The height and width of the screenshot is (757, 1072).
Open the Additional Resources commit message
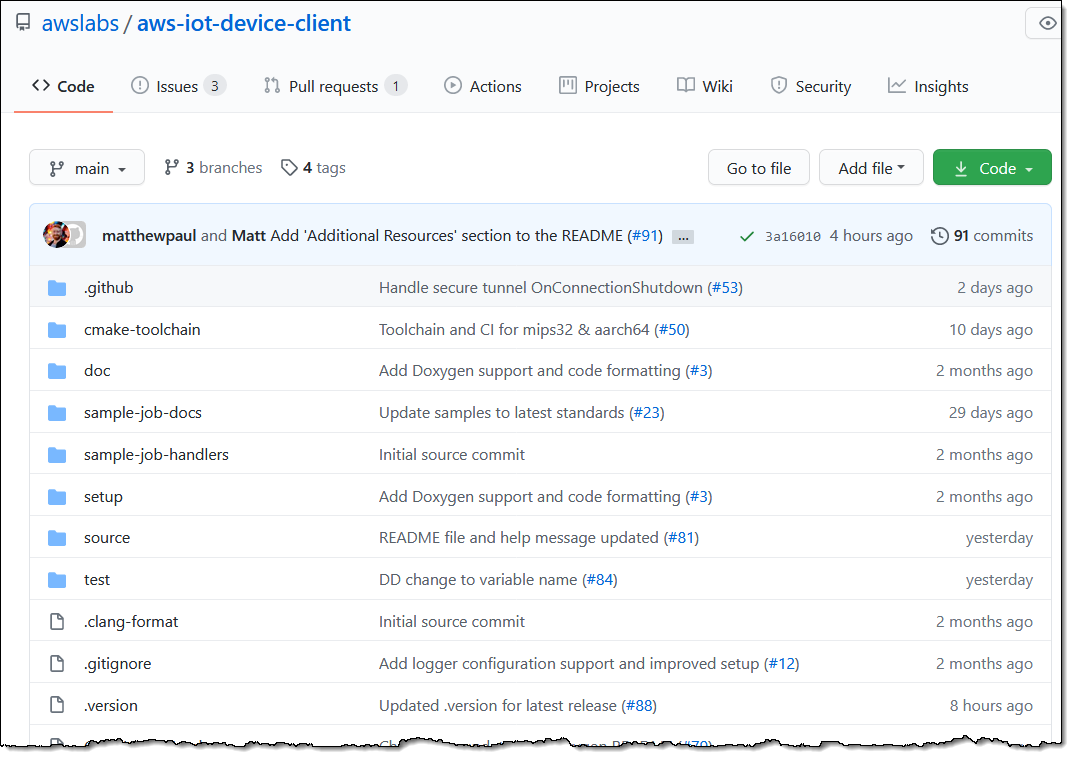(x=446, y=235)
